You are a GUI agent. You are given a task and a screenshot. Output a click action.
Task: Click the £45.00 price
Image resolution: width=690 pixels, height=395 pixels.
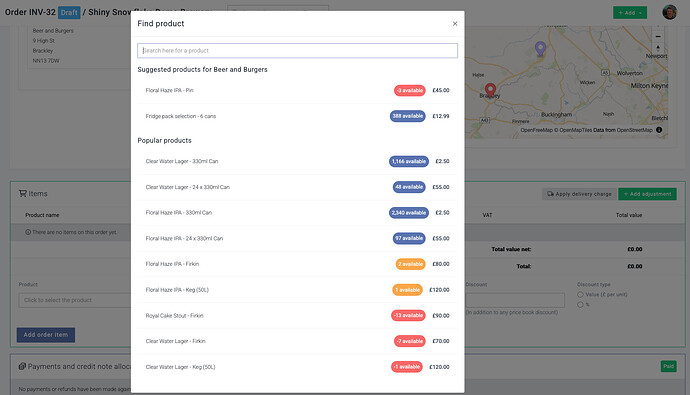pyautogui.click(x=440, y=91)
